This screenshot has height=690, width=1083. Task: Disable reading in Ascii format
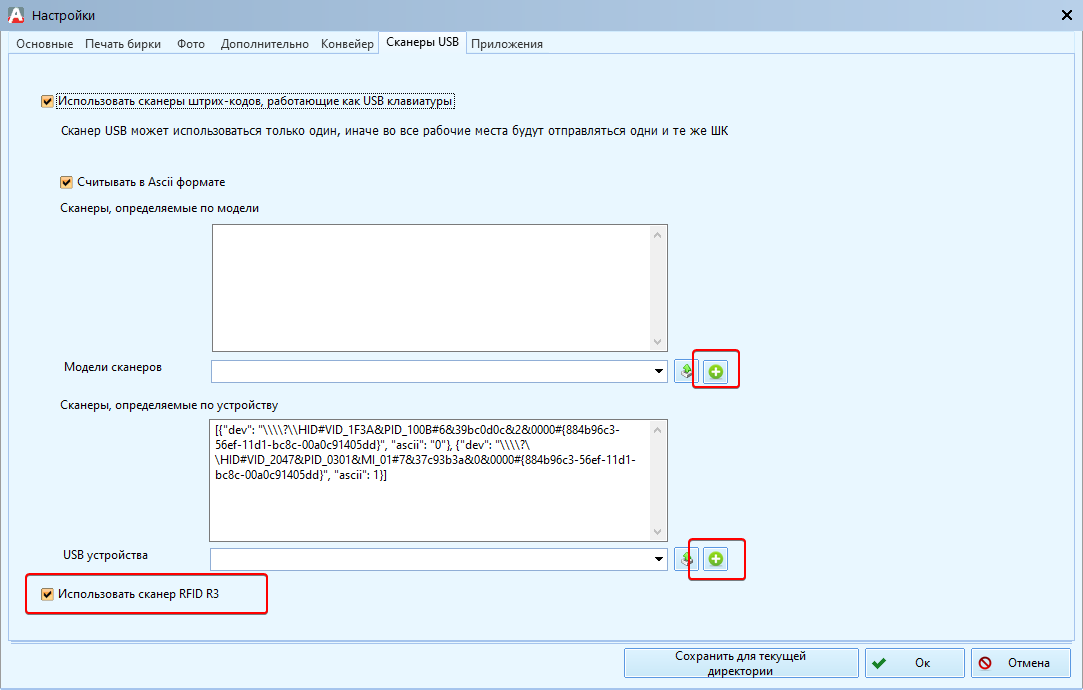67,182
